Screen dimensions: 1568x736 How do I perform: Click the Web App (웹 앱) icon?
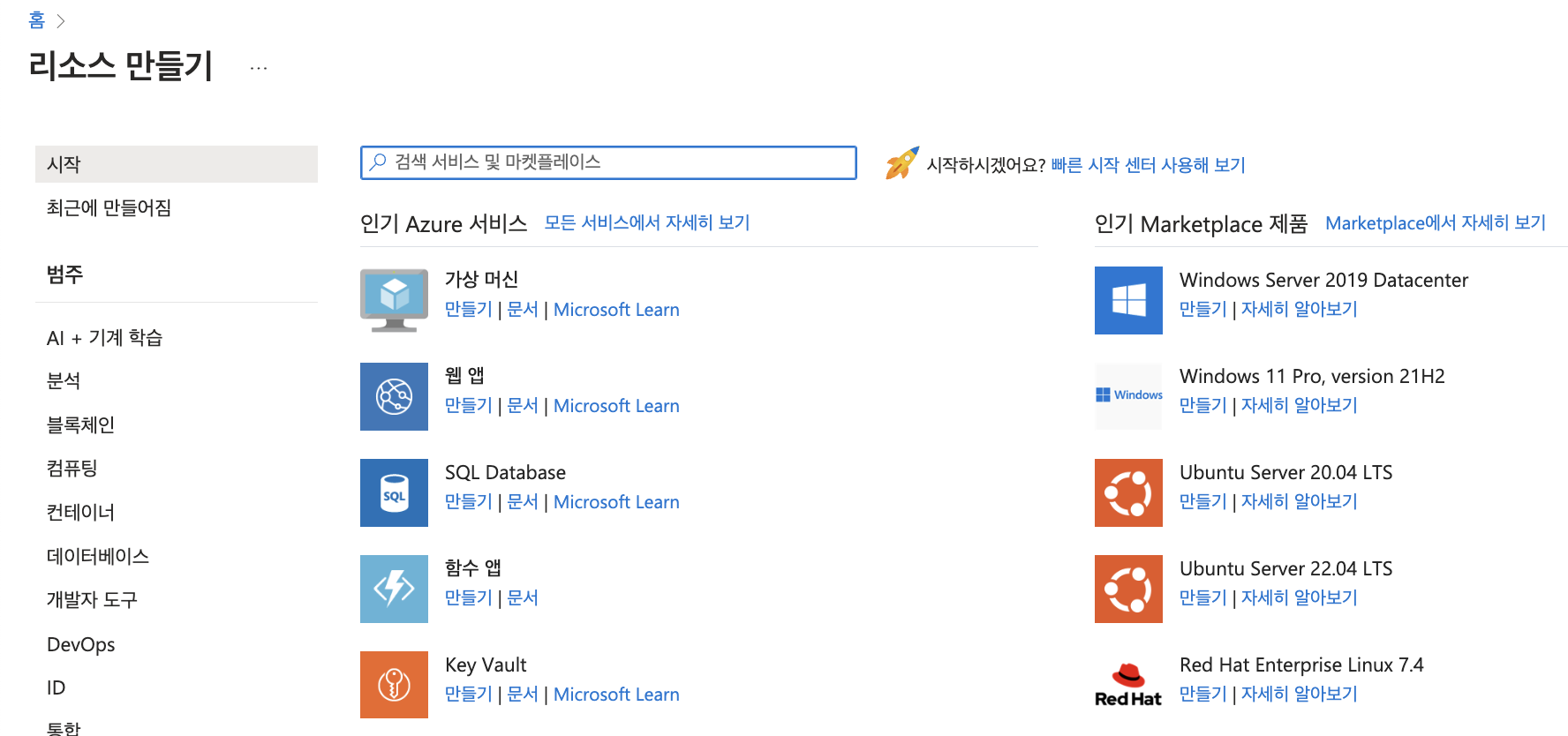tap(394, 396)
